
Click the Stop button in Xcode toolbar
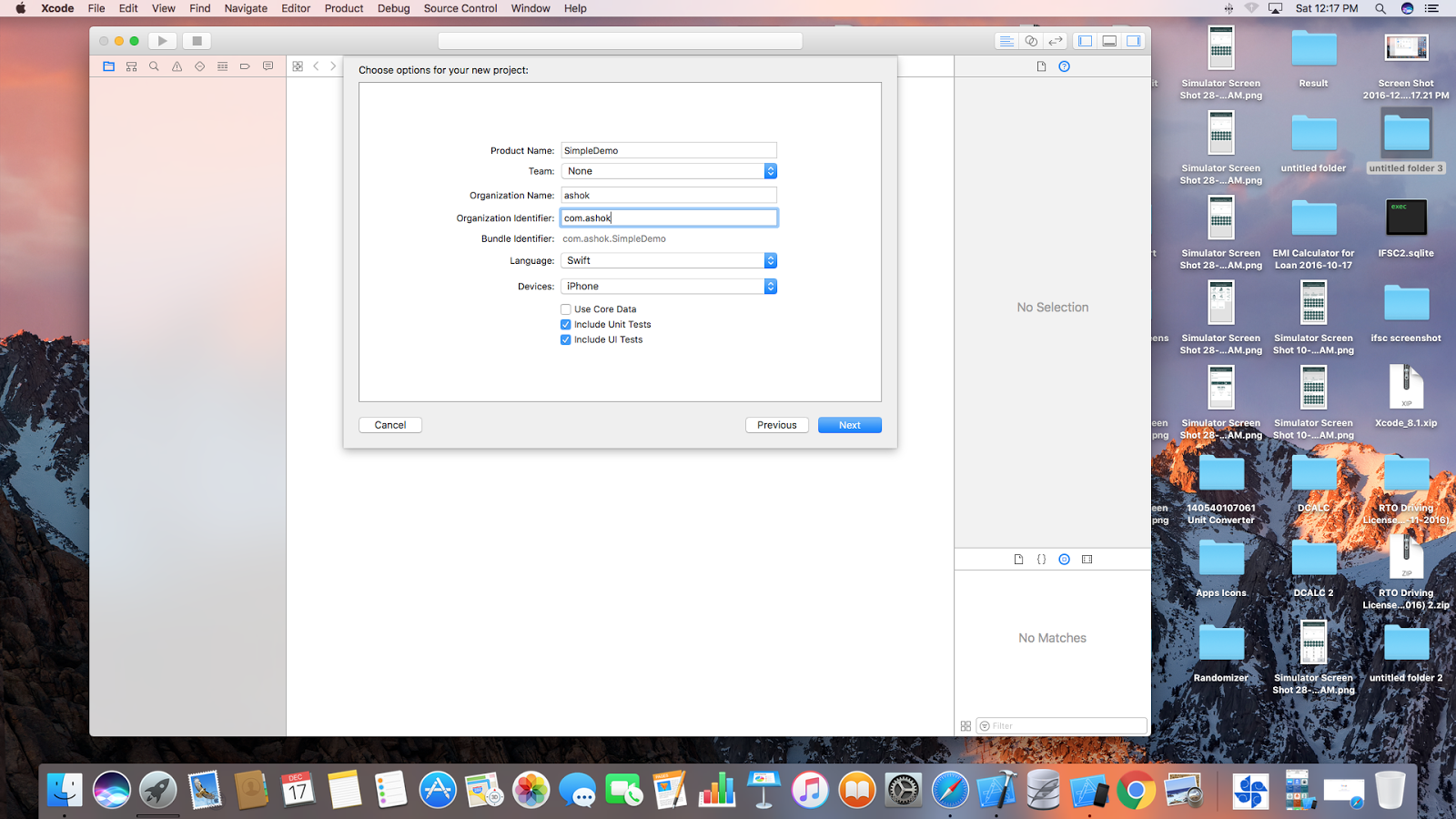click(x=197, y=41)
